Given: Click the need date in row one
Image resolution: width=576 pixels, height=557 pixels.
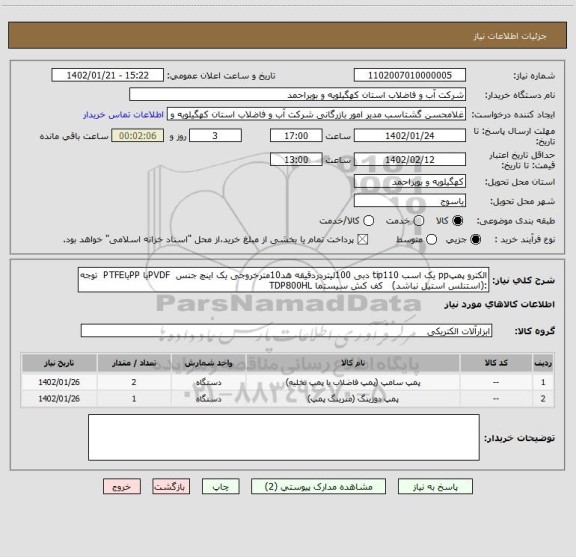Looking at the screenshot, I should click(x=59, y=382).
